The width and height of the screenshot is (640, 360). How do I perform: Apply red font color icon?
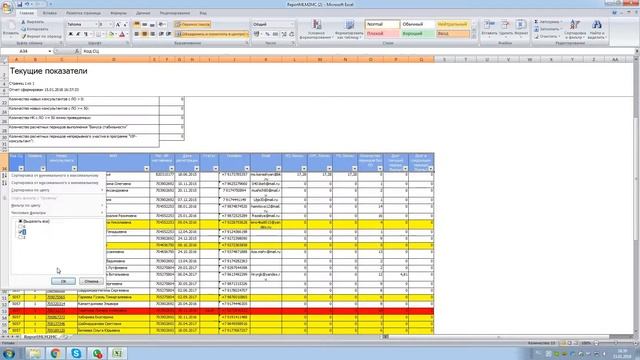click(x=122, y=34)
